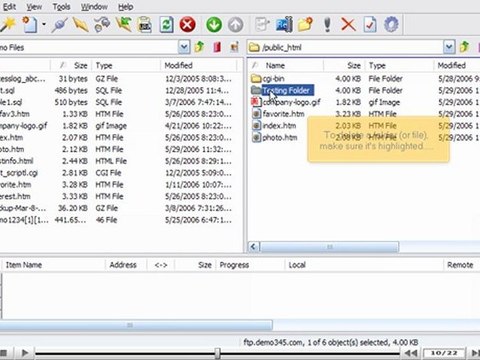Viewport: 480px width, 360px height.
Task: Click the Rename abc toolbar icon
Action: pyautogui.click(x=284, y=25)
